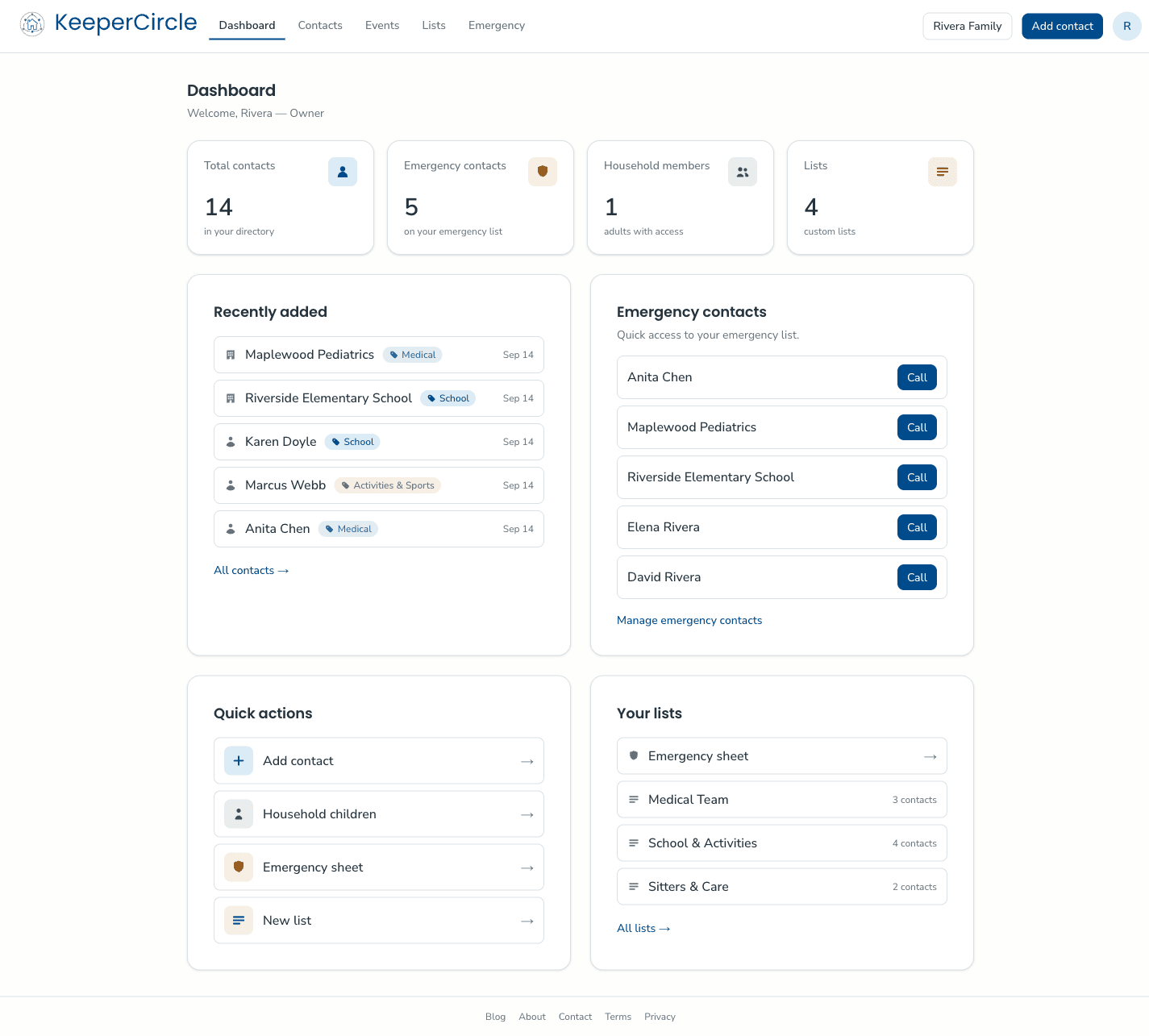Click the School tag on Riverside Elementary School
Viewport: 1149px width, 1036px height.
click(448, 398)
